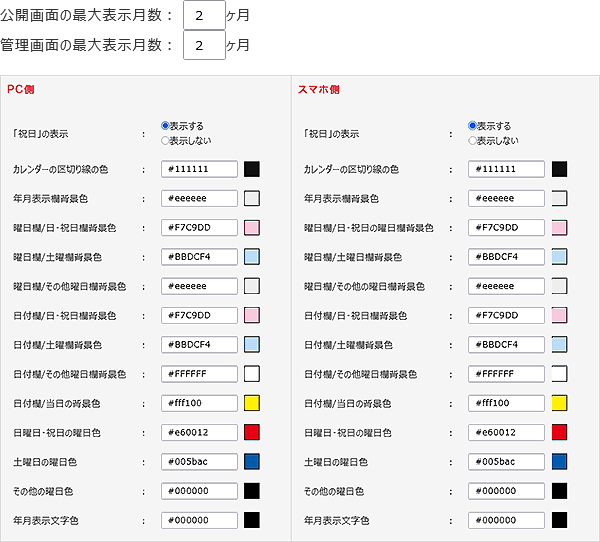Click スマホ側 カレンダーの区切り線の色 hex input
Viewport: 600px width, 542px height.
[507, 170]
